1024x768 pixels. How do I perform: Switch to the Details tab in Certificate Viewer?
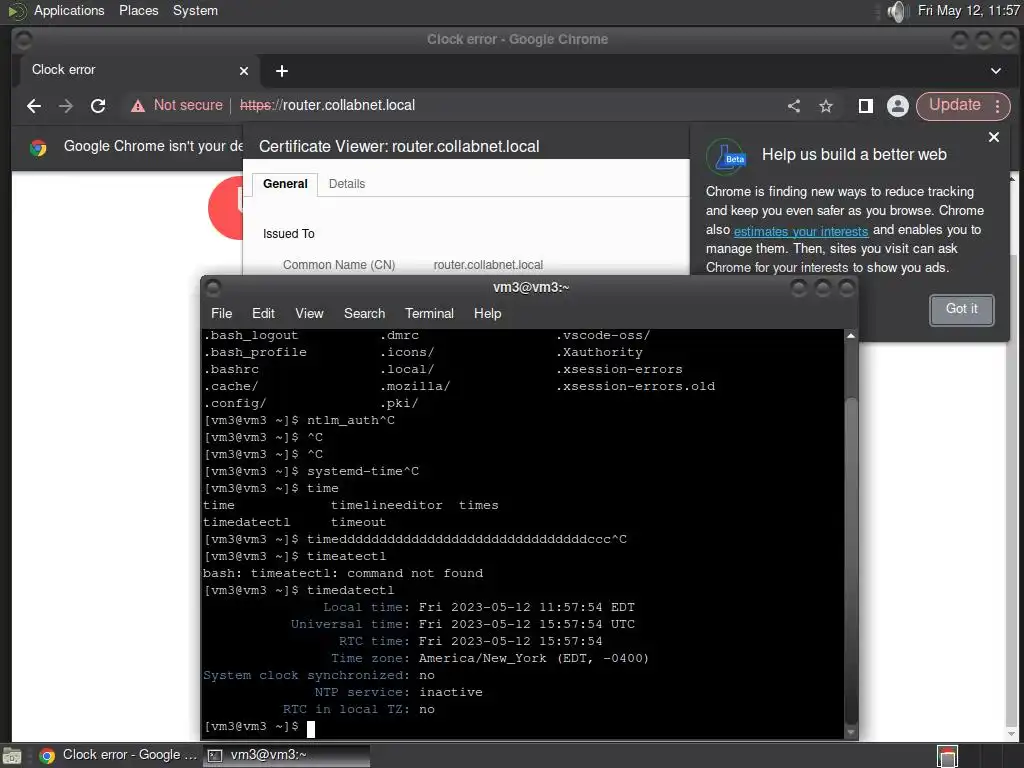(x=347, y=184)
